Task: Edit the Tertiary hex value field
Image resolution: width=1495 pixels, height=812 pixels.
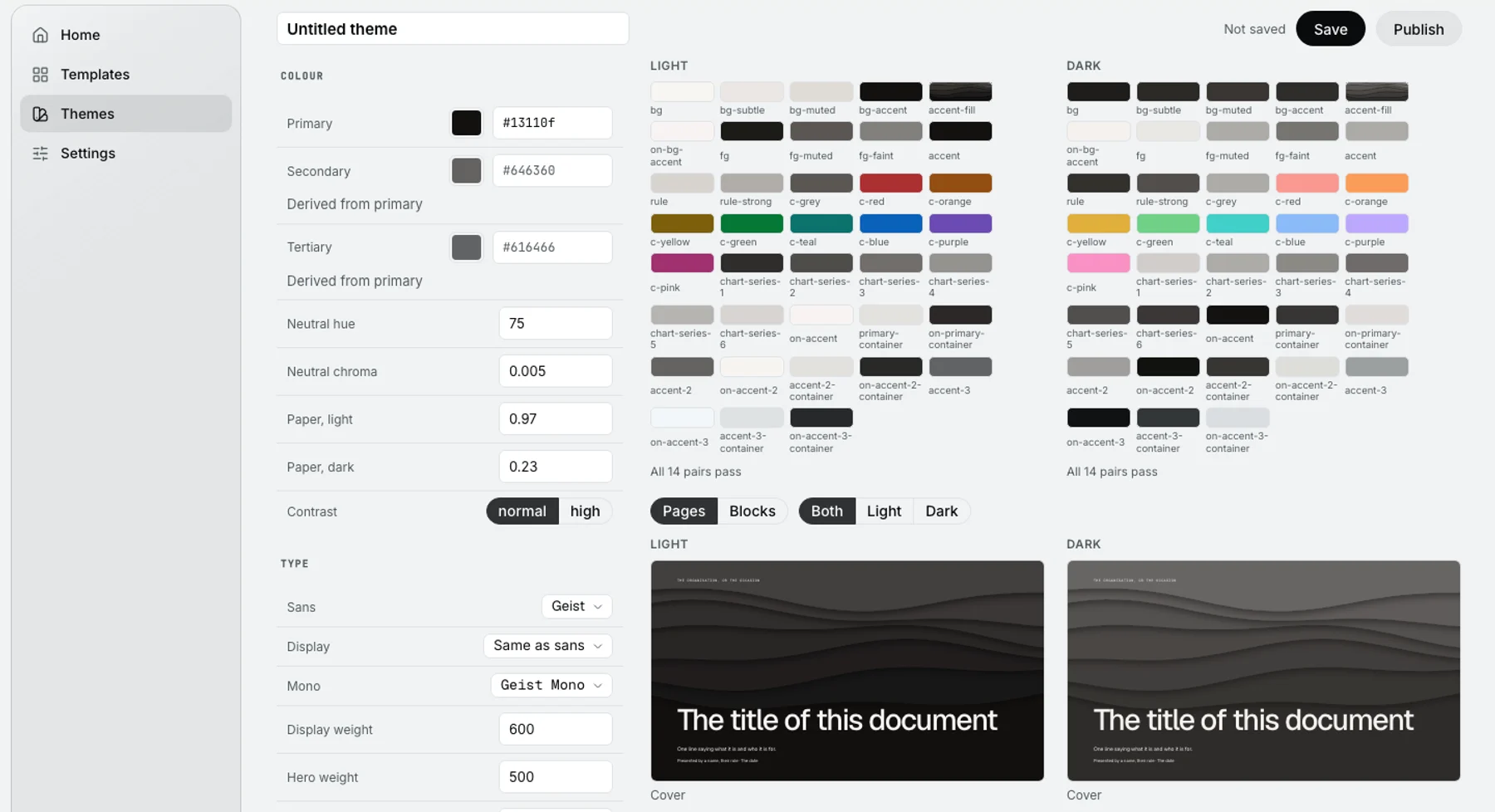Action: click(x=552, y=247)
